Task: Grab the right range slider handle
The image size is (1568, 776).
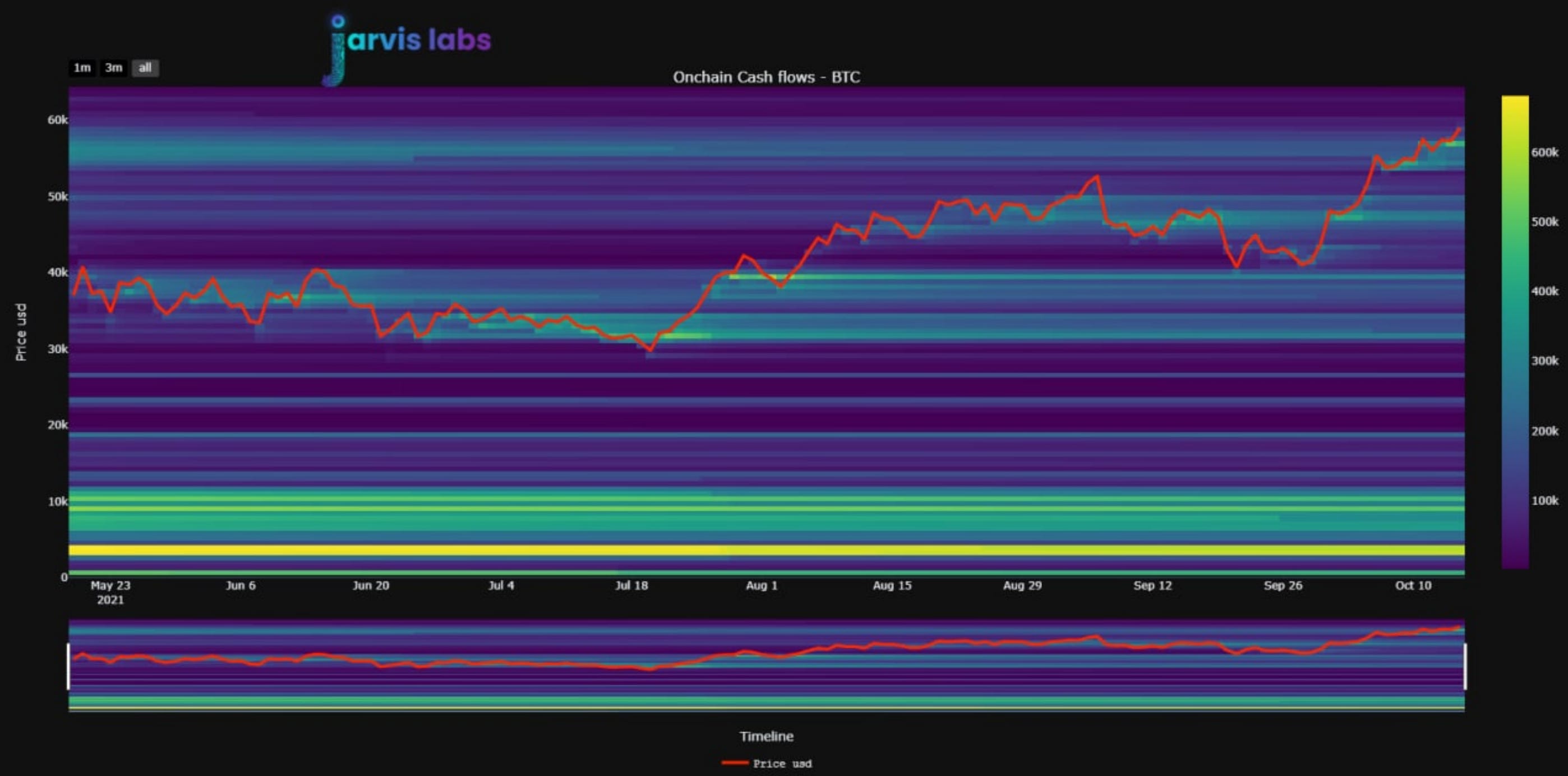Action: (x=1464, y=666)
